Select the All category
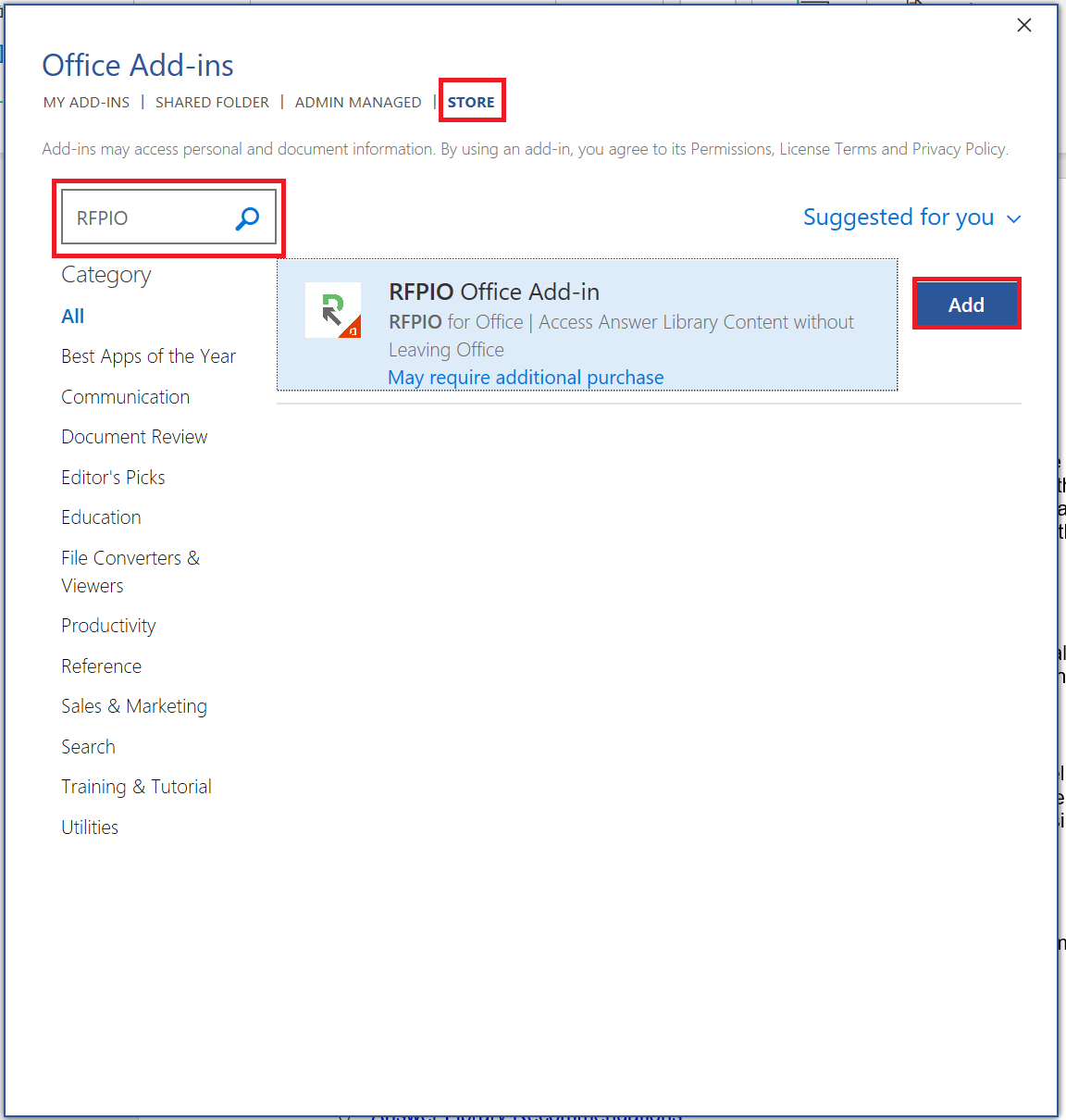 72,317
